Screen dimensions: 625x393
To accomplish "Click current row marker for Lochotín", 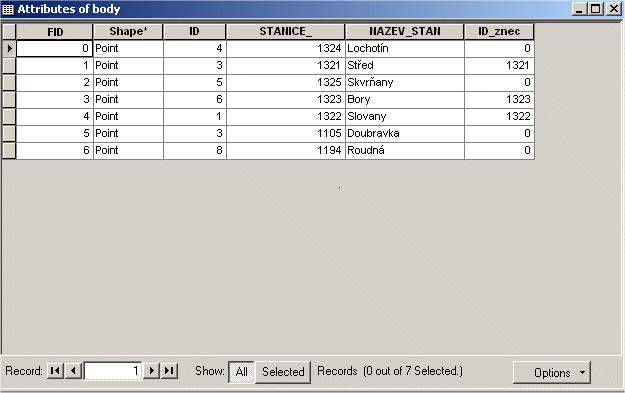I will coord(9,49).
